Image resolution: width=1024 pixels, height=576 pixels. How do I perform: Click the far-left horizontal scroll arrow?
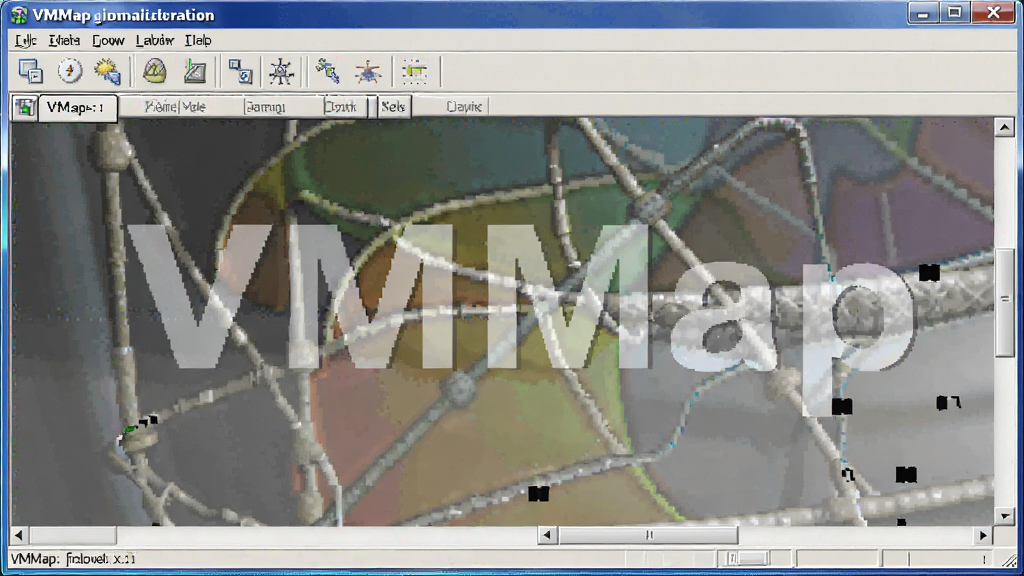[18, 536]
